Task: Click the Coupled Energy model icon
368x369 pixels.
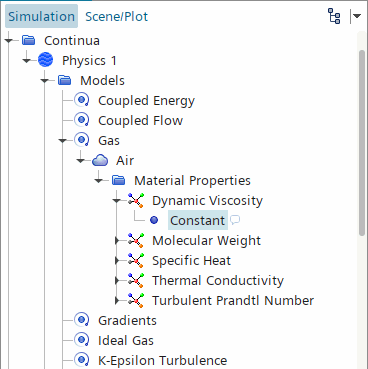Action: pos(82,100)
